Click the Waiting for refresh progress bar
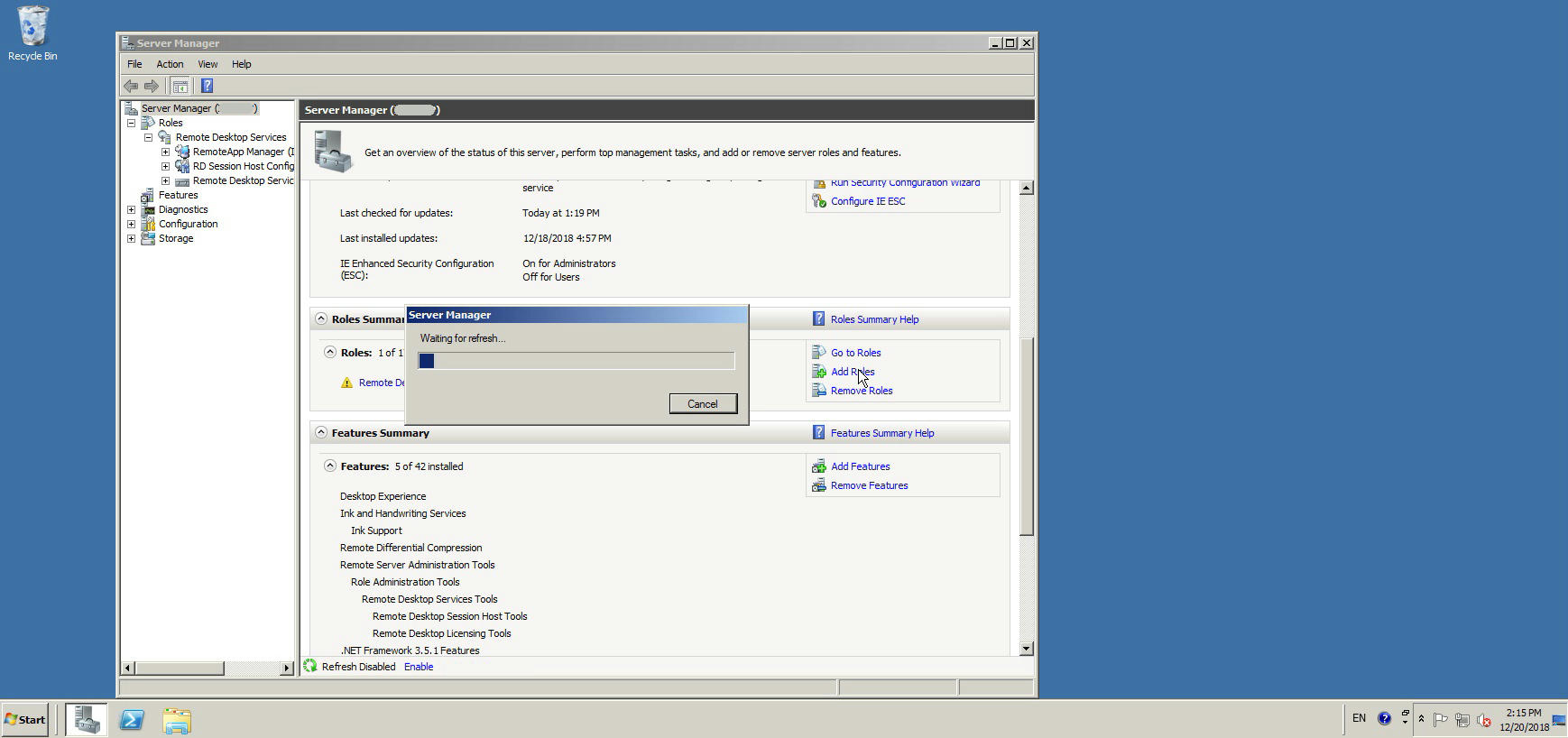The image size is (1568, 738). [576, 361]
